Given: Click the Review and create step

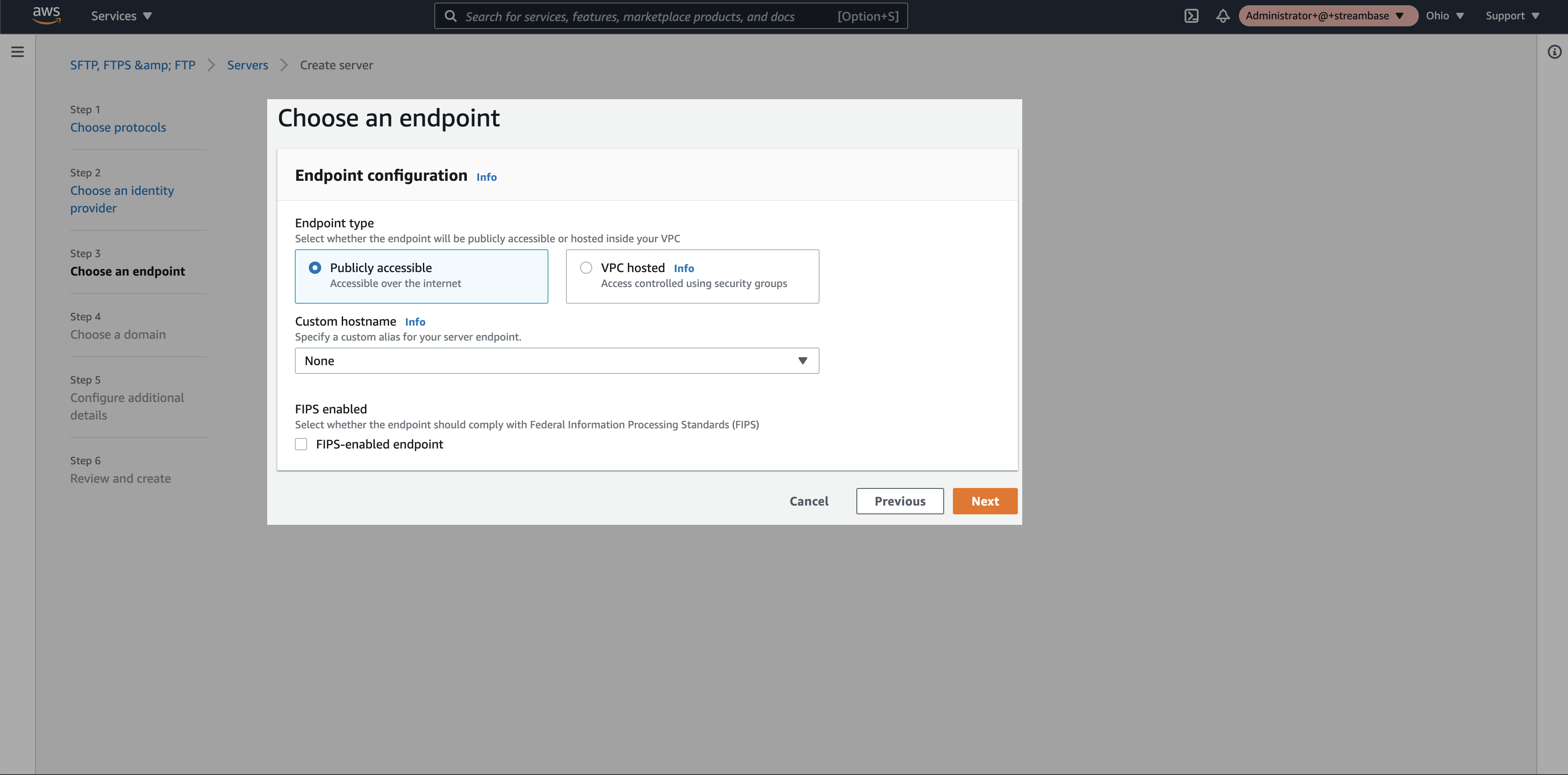Looking at the screenshot, I should click(x=121, y=478).
